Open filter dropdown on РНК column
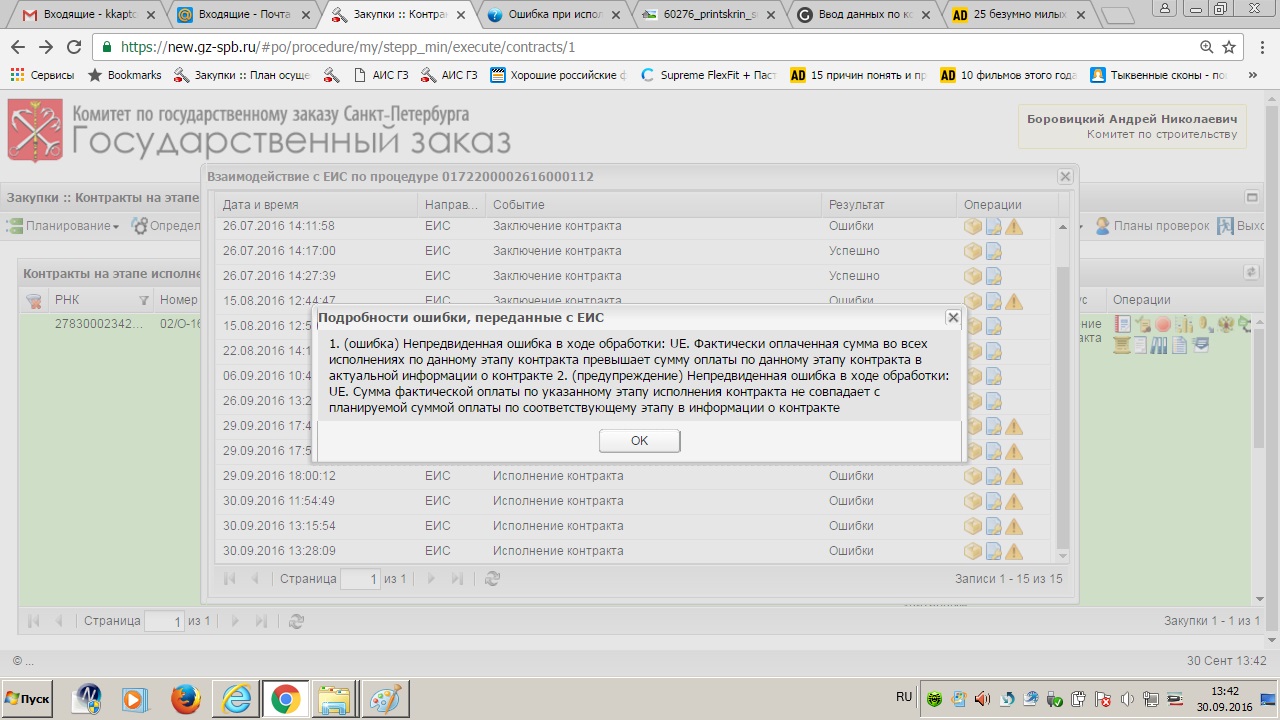This screenshot has height=720, width=1280. pos(144,300)
